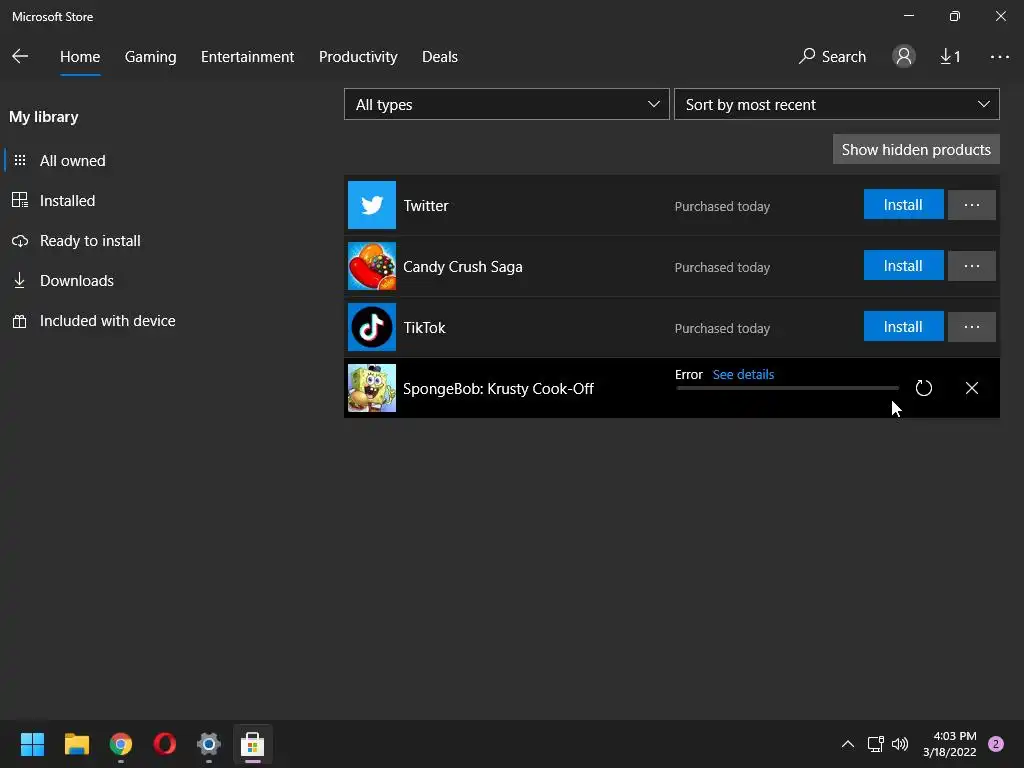This screenshot has height=768, width=1024.
Task: Go back using the back arrow
Action: coord(20,57)
